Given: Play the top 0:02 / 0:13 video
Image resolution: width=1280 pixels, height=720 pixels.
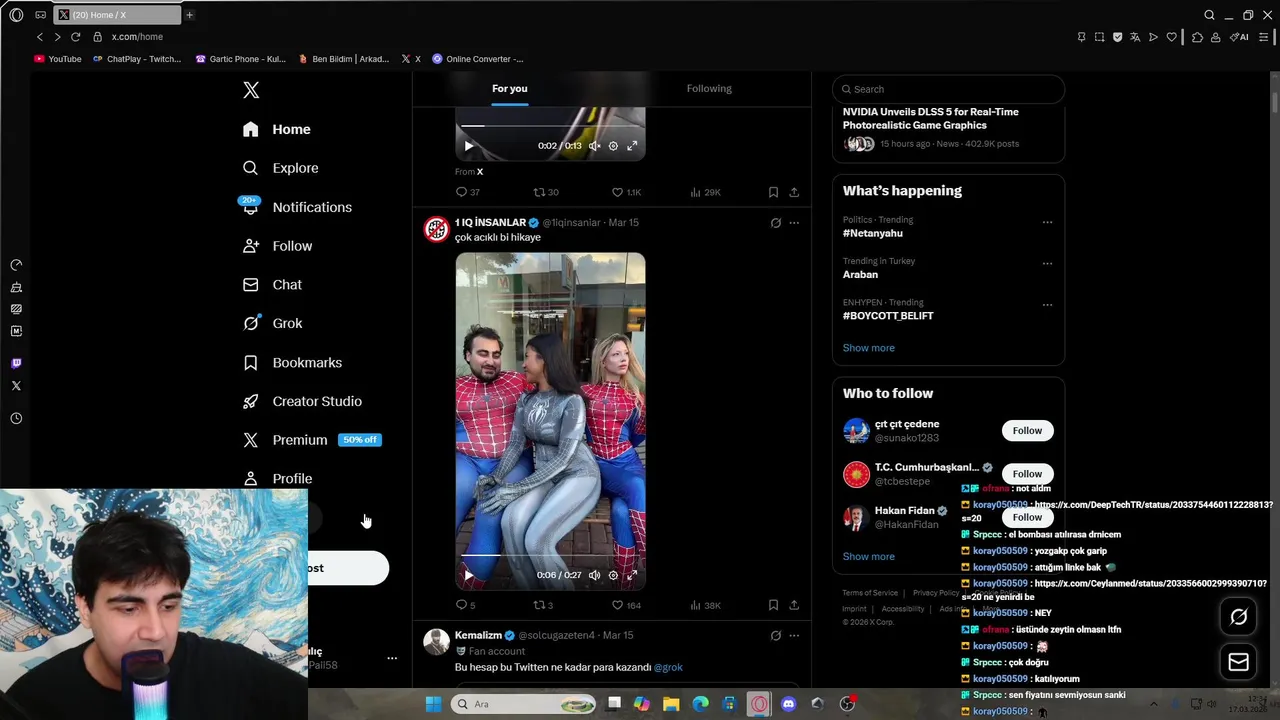Looking at the screenshot, I should 468,146.
